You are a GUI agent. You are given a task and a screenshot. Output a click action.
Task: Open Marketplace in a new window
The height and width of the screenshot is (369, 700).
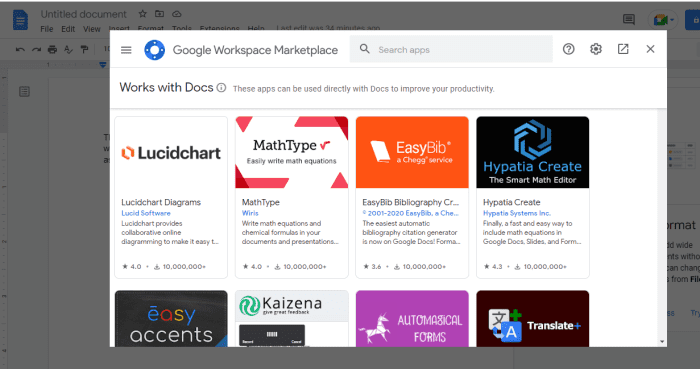point(623,49)
